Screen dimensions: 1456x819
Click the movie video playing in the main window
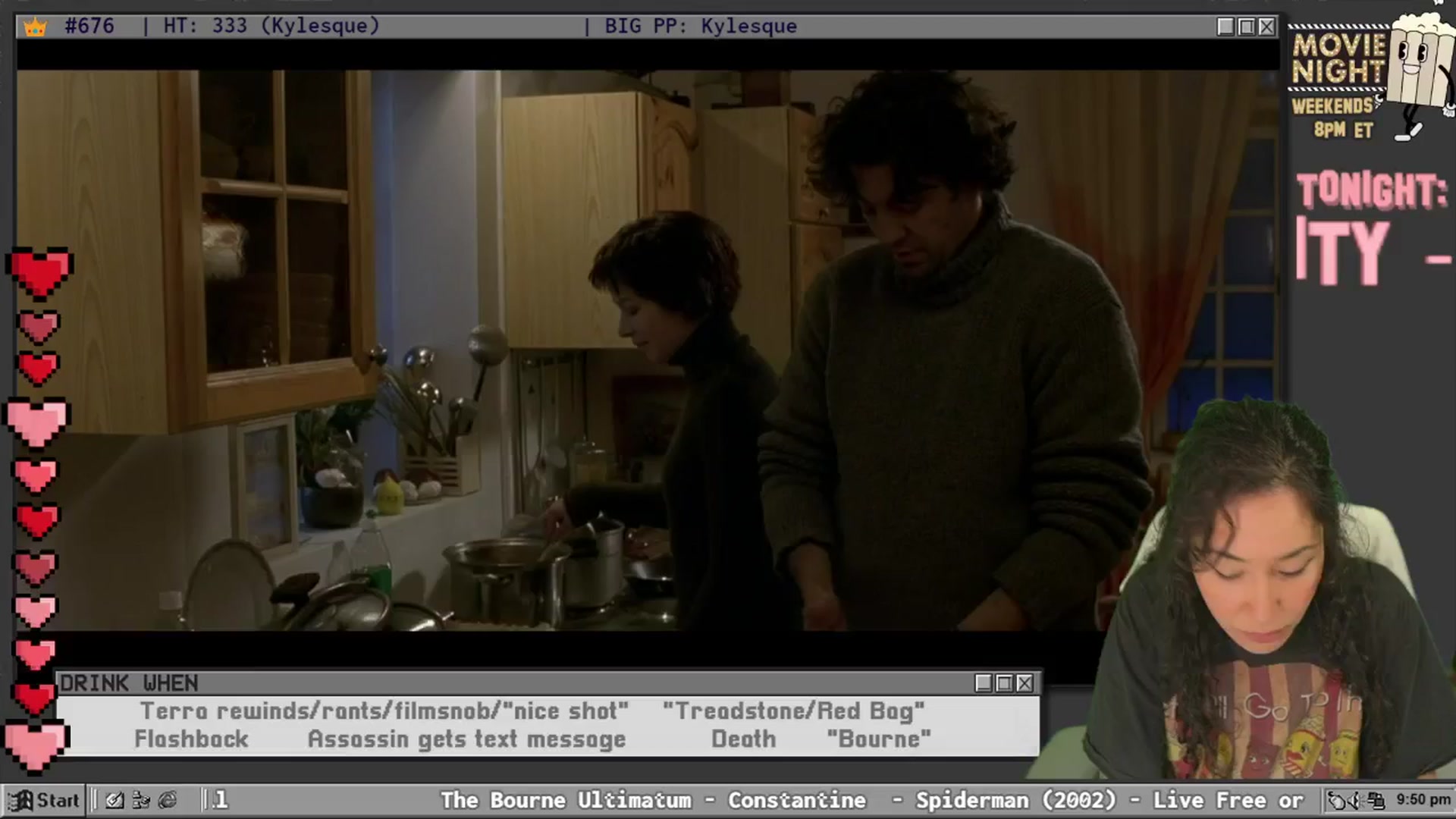[648, 350]
